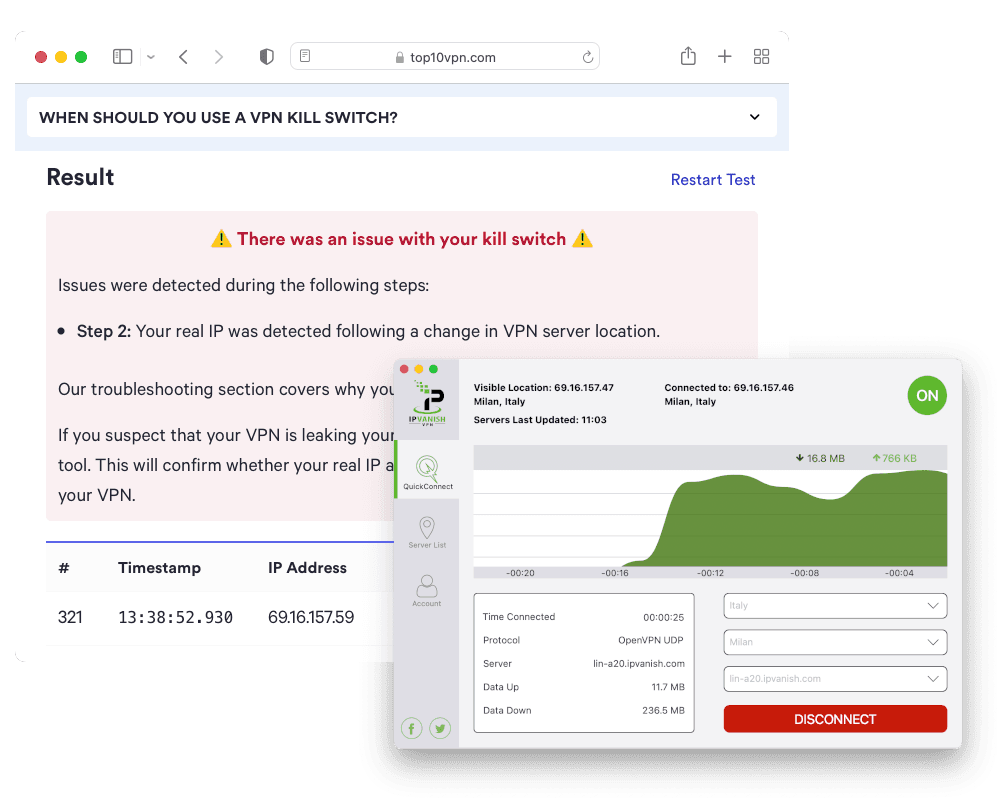Select the IP Address column header
The image size is (1000, 800).
(x=307, y=568)
